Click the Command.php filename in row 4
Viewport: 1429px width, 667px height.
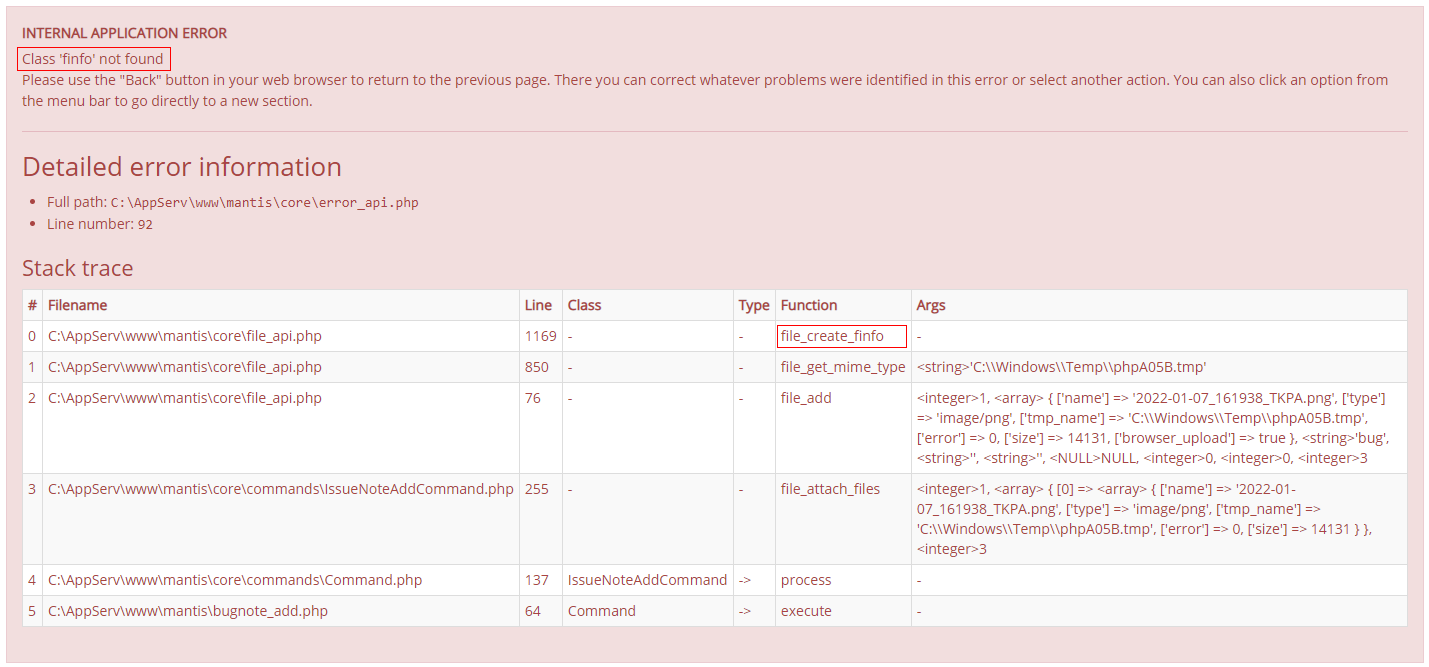pyautogui.click(x=235, y=580)
